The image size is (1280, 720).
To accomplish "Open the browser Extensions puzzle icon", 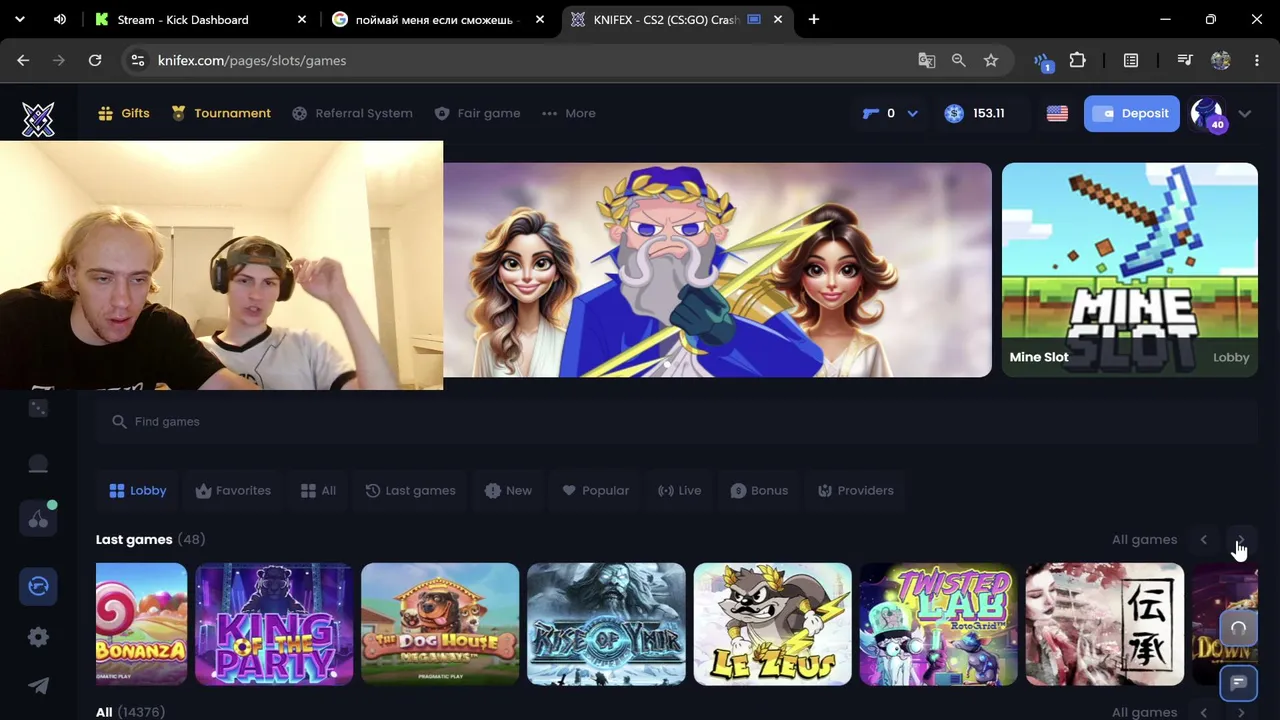I will 1077,60.
